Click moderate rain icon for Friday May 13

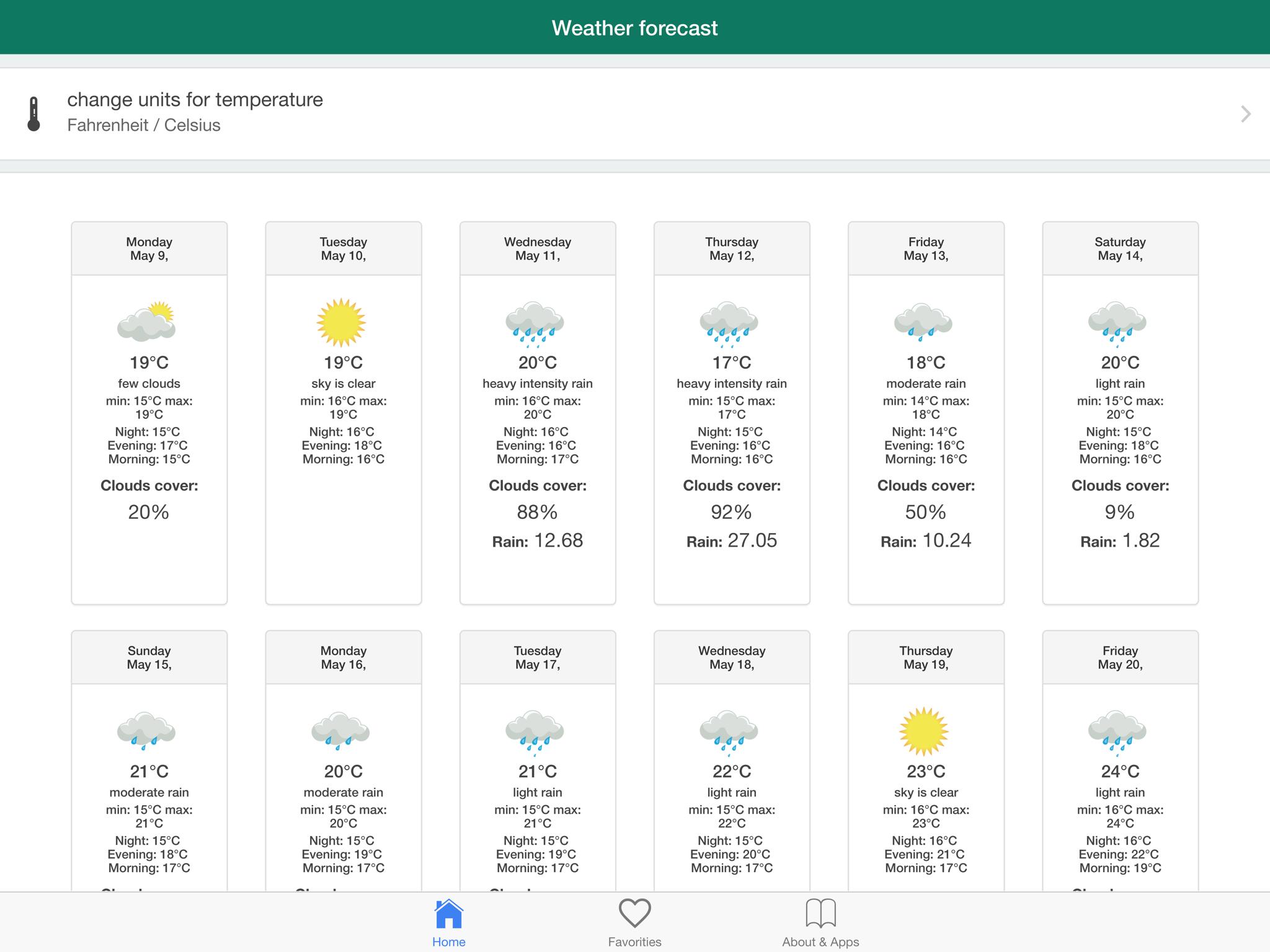coord(923,322)
